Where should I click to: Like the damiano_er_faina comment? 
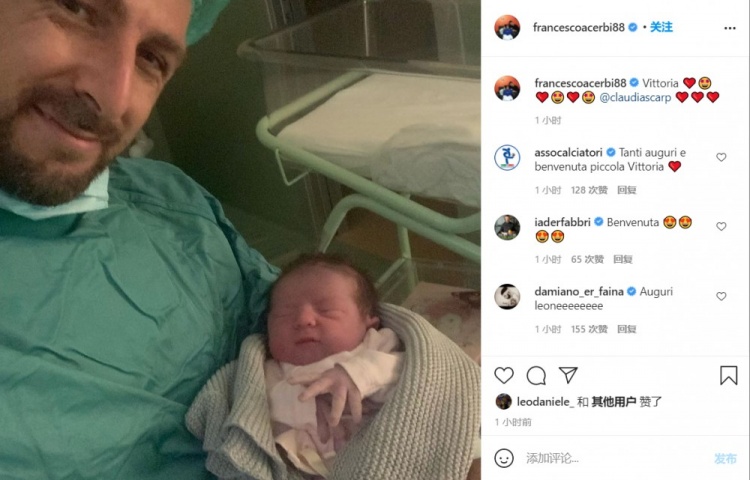pos(721,296)
